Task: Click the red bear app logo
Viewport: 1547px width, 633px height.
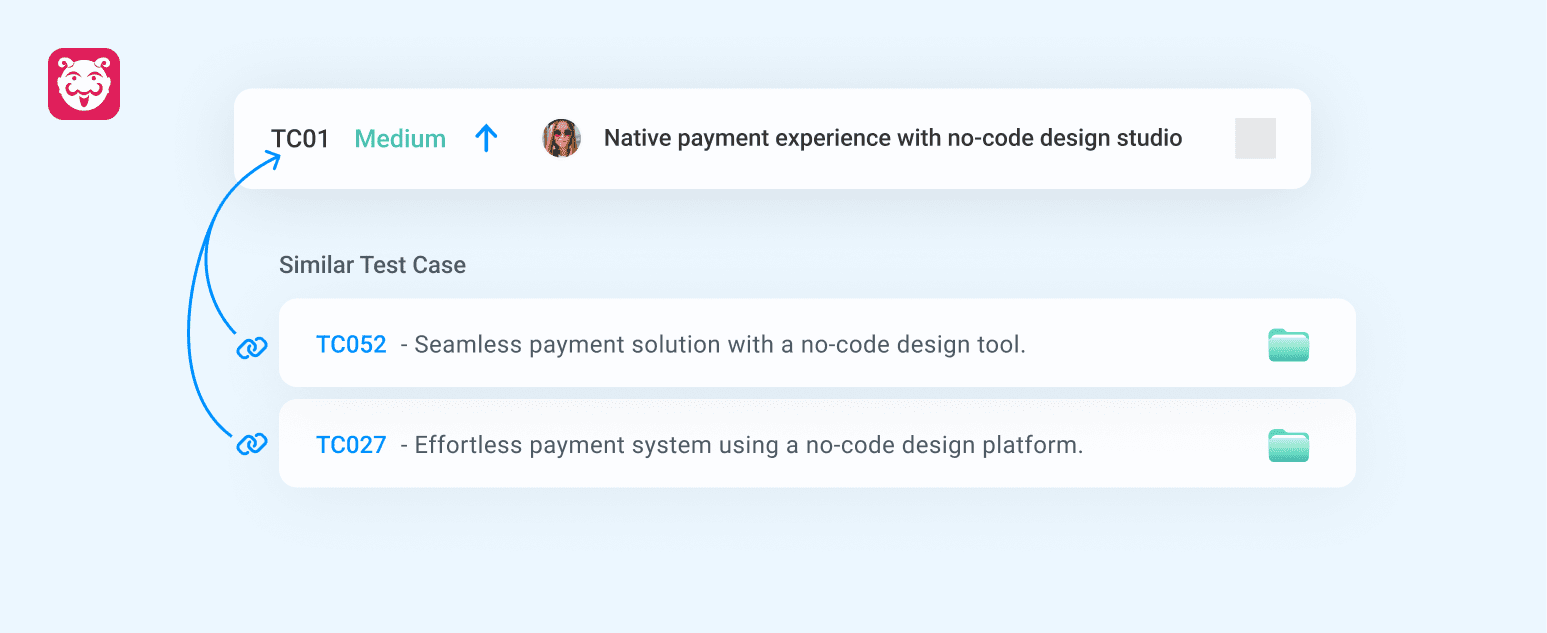Action: point(84,84)
